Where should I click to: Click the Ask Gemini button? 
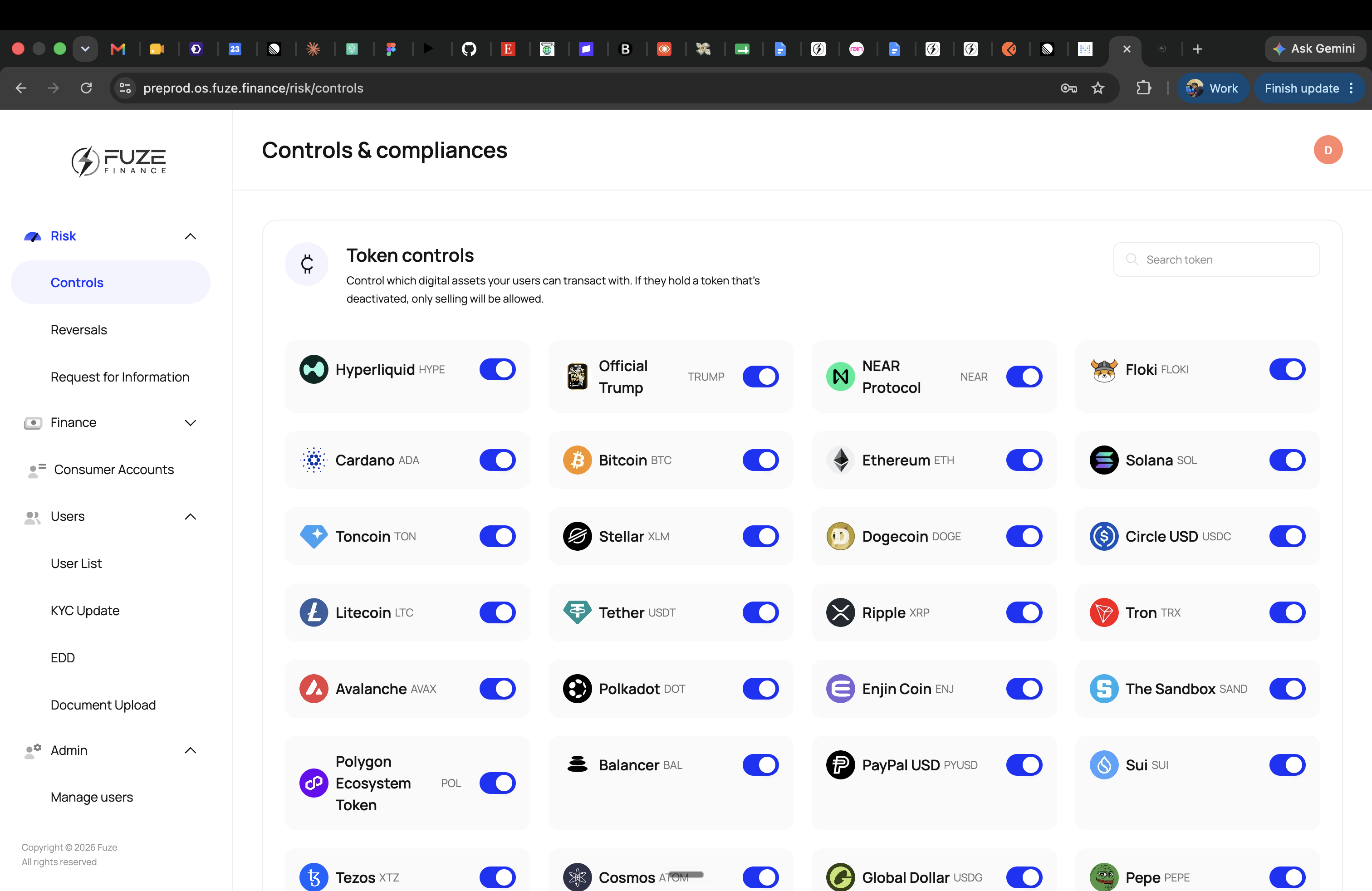coord(1315,49)
